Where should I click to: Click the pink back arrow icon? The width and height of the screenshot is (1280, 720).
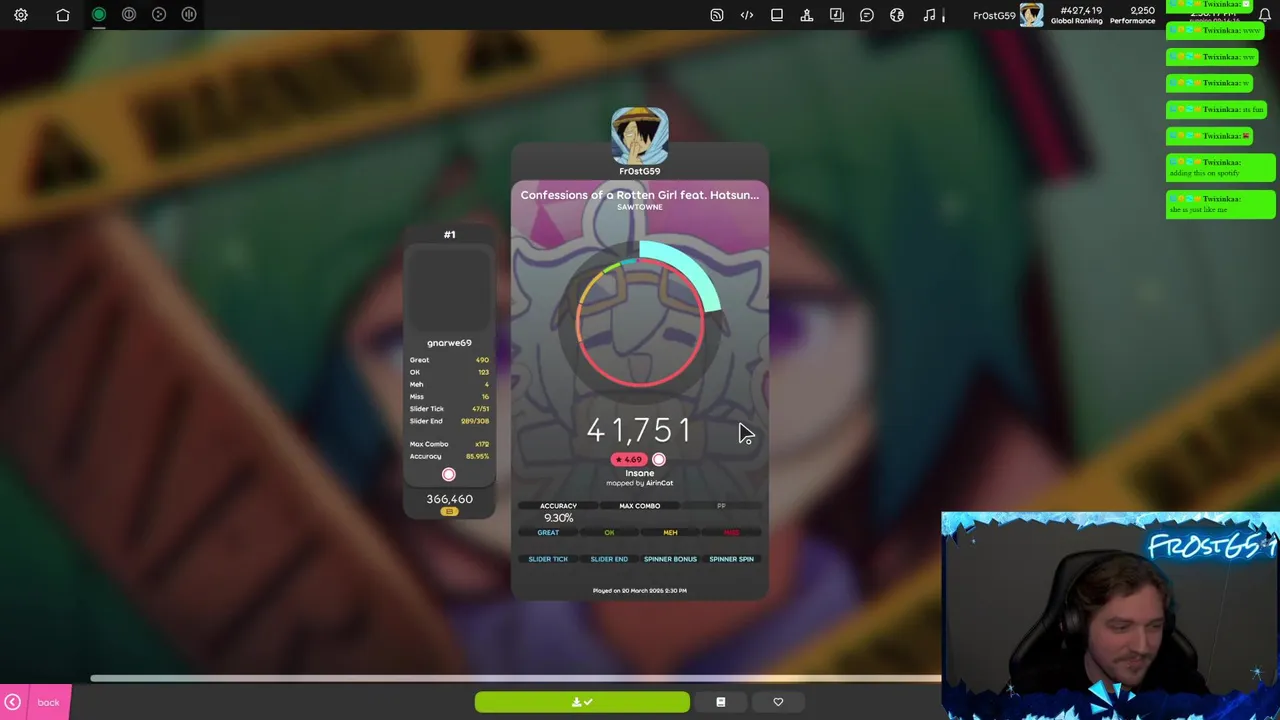tap(12, 702)
